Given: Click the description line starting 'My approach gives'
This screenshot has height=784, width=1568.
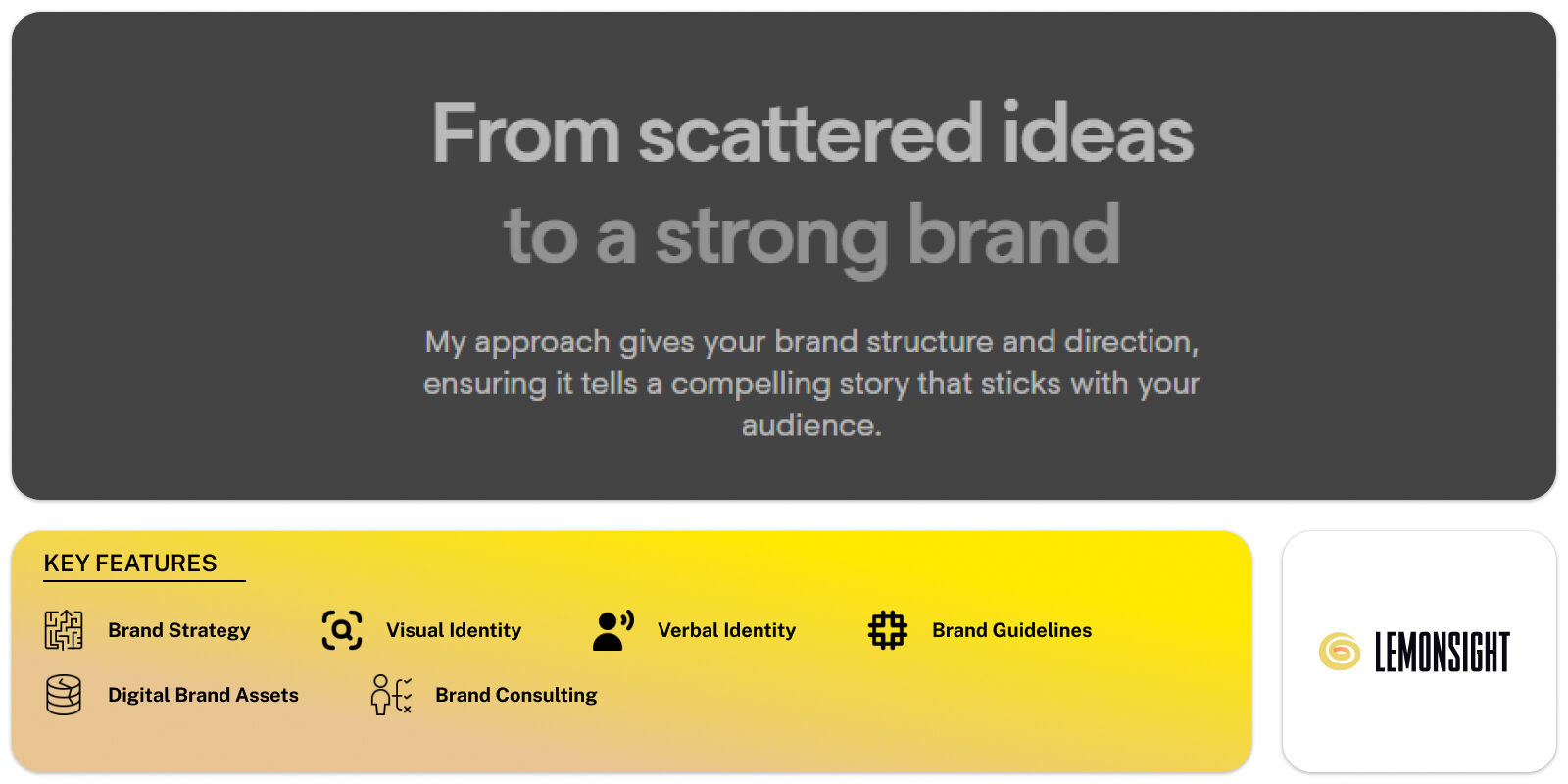Looking at the screenshot, I should pyautogui.click(x=811, y=342).
